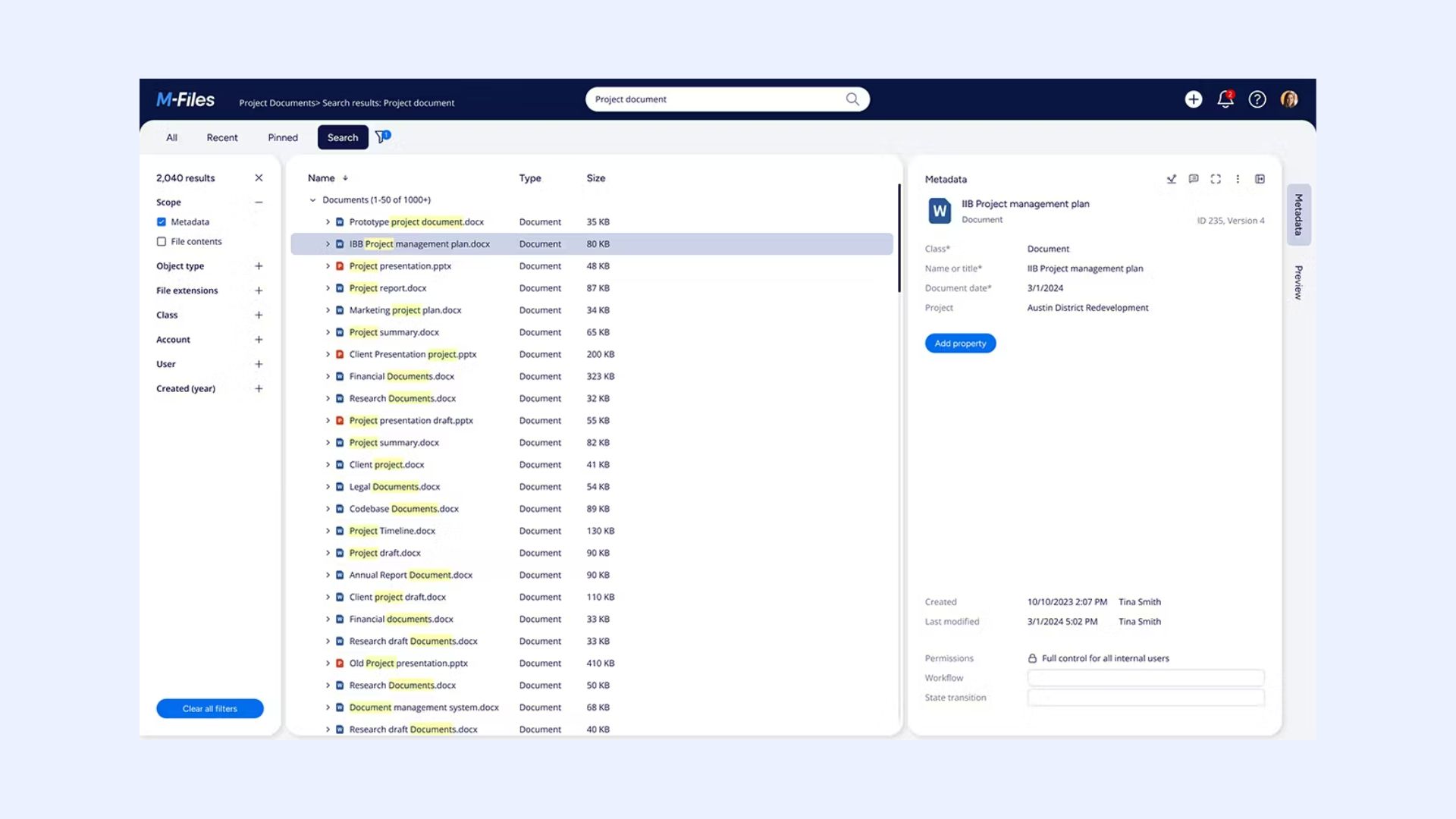
Task: Expand the Project presentation.pptx row
Action: click(328, 266)
